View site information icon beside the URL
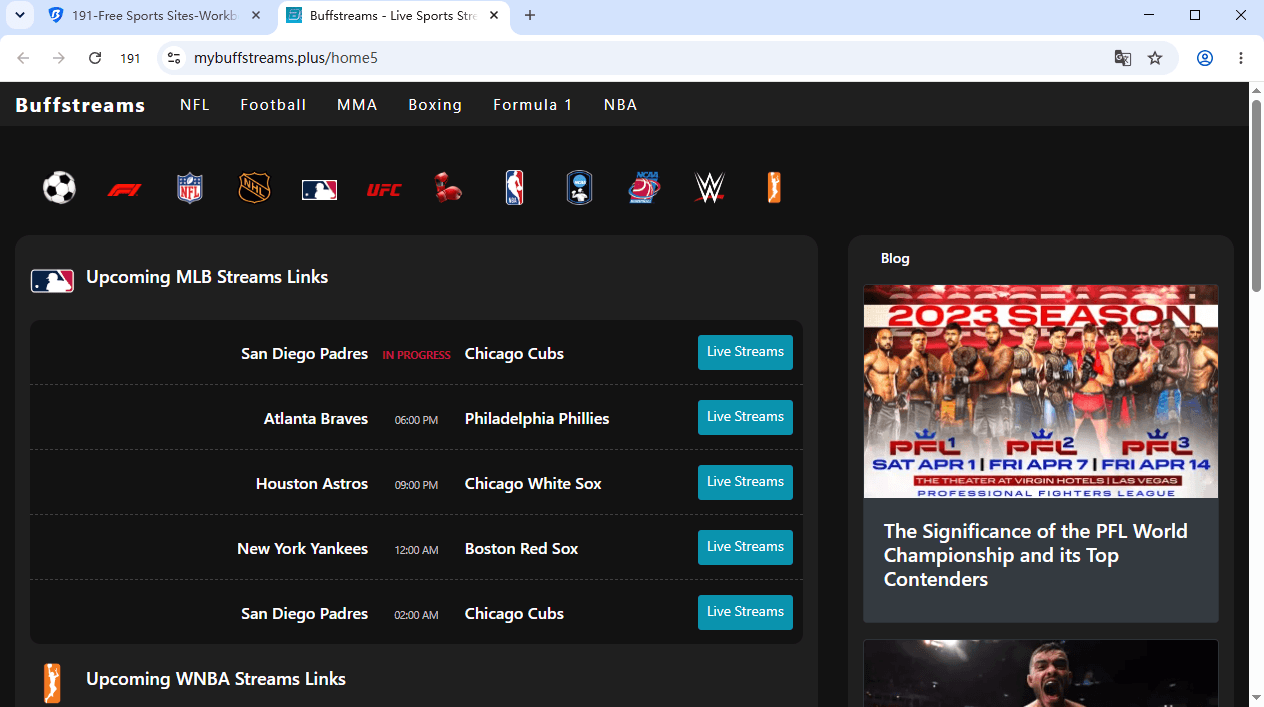The image size is (1264, 707). (174, 58)
